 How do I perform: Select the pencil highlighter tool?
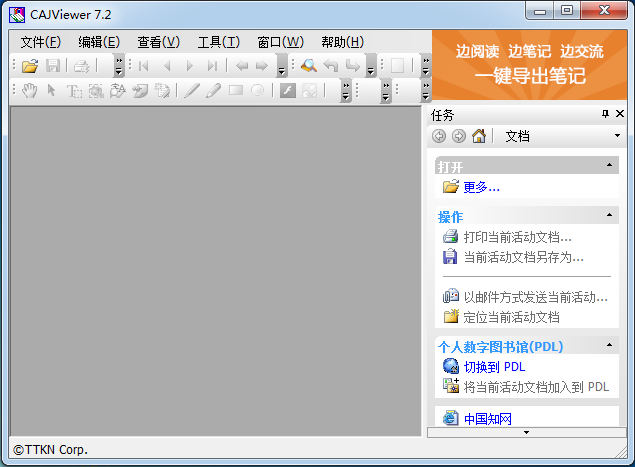(213, 90)
